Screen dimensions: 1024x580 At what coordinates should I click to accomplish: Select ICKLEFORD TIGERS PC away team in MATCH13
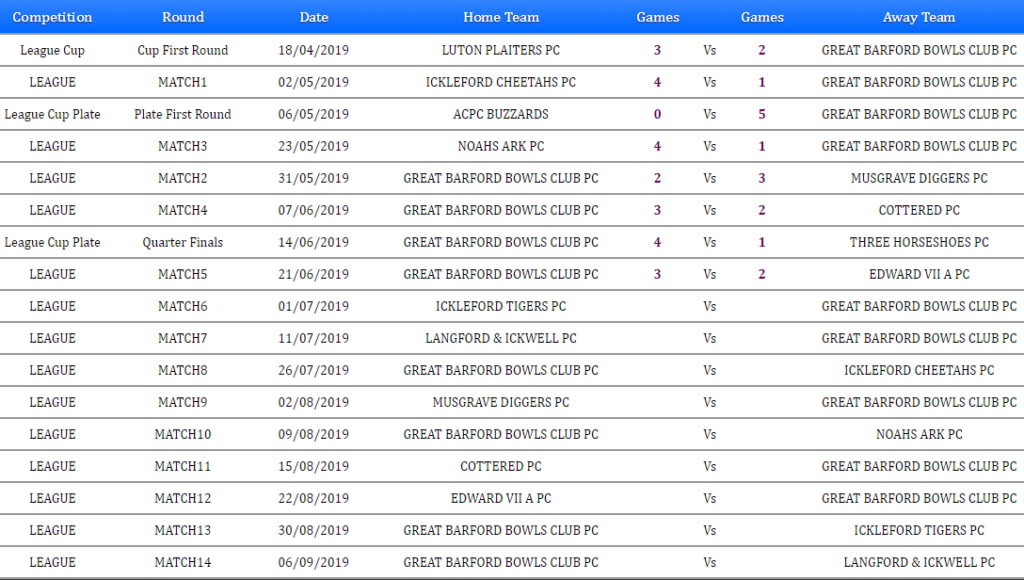(919, 530)
